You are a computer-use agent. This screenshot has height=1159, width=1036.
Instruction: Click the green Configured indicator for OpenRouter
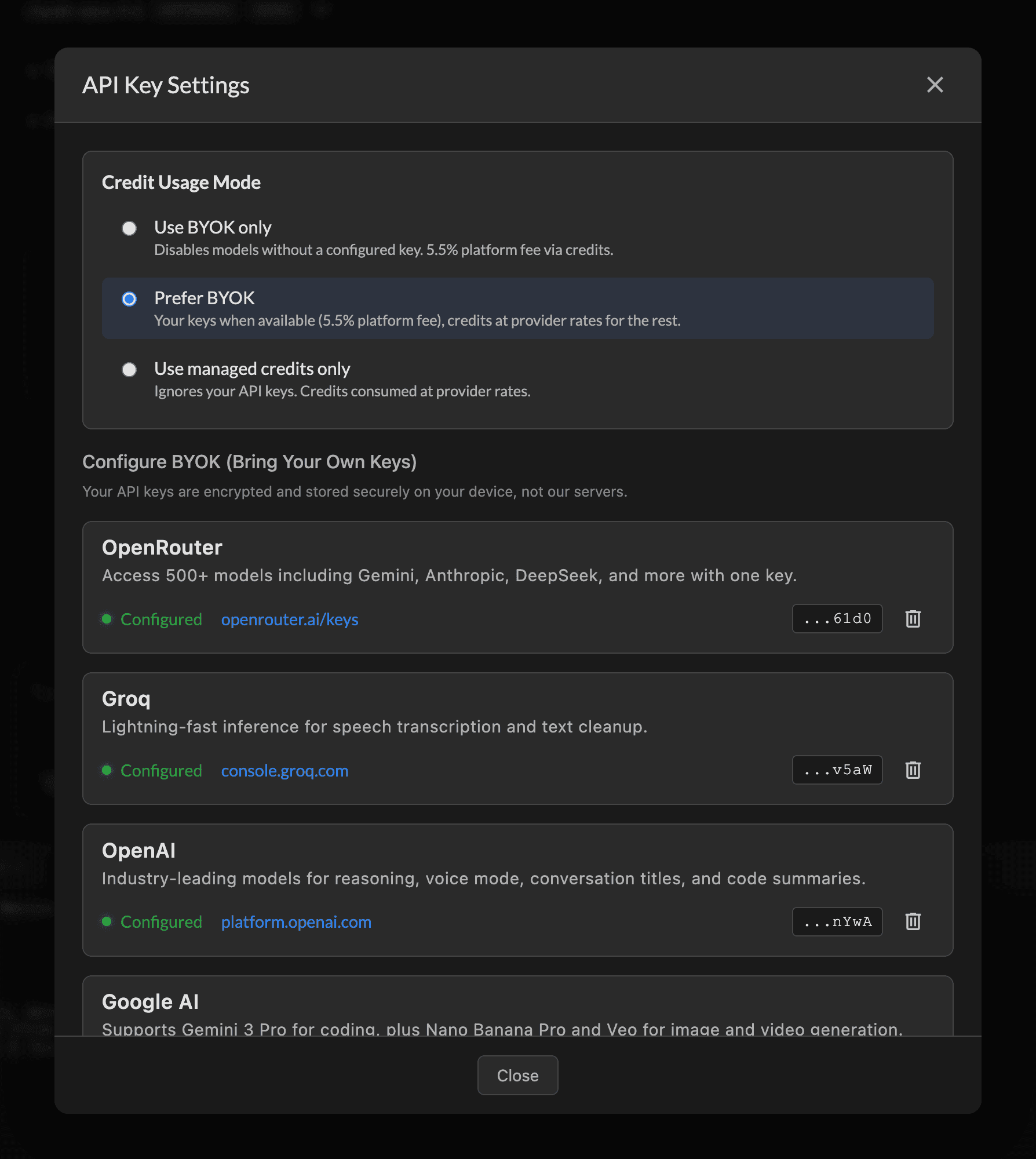coord(107,619)
